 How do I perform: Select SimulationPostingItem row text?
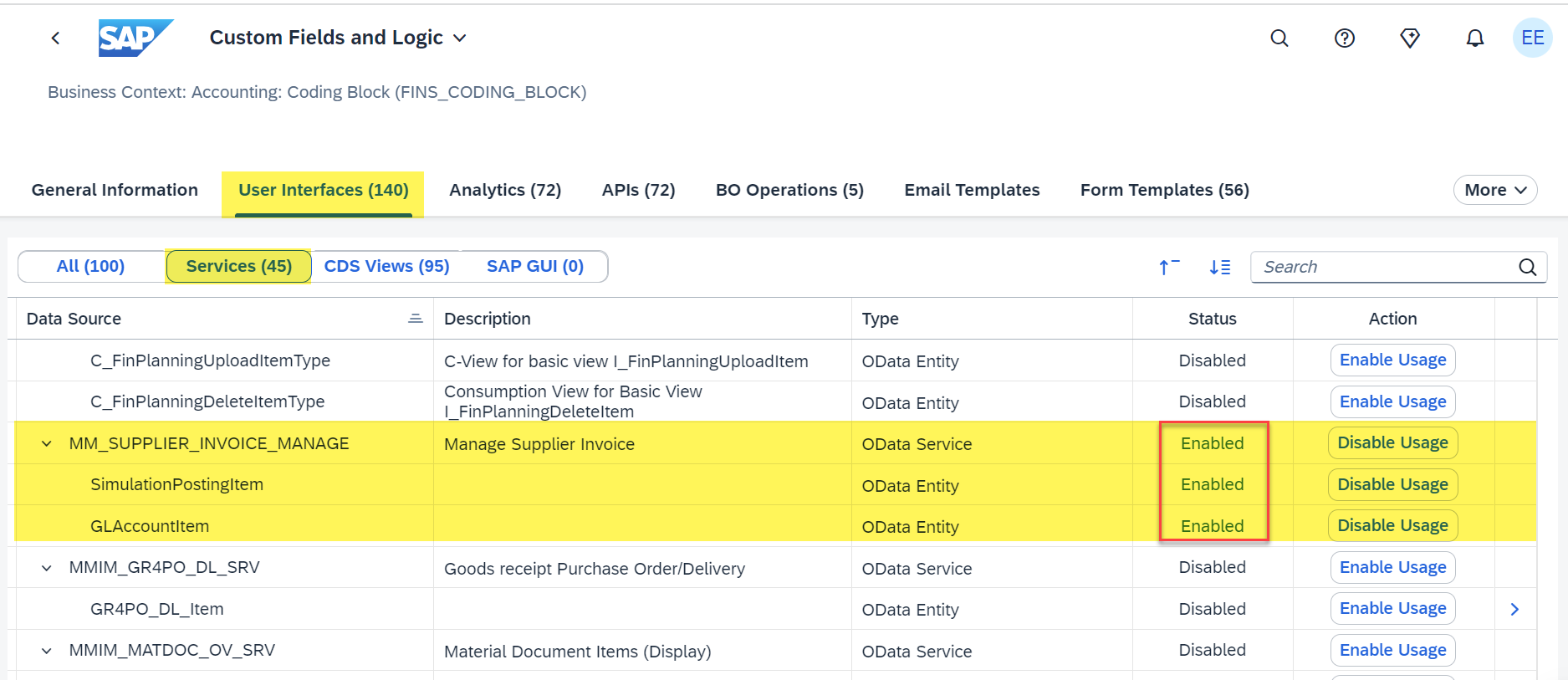[x=176, y=484]
